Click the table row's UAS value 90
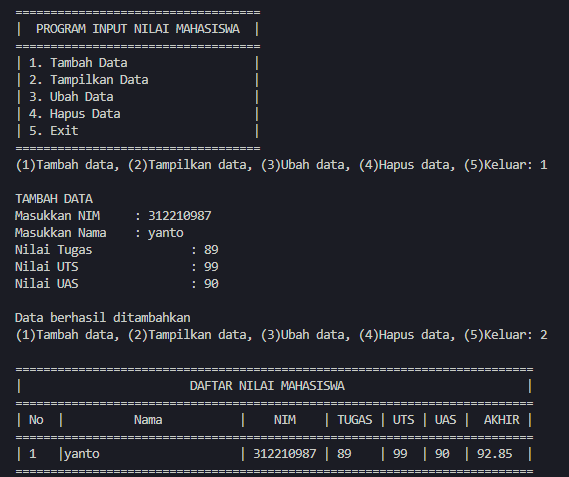569x477 pixels. (x=442, y=454)
